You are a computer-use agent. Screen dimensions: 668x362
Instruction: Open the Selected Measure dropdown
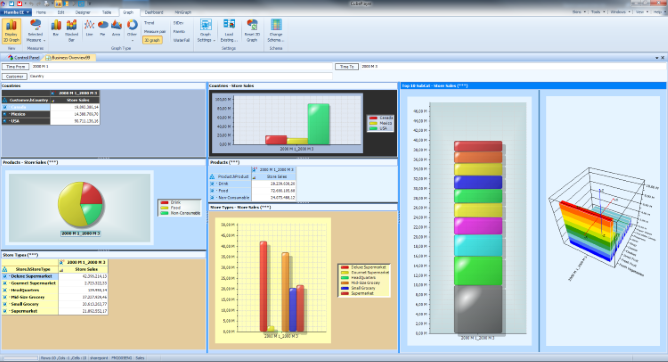36,31
